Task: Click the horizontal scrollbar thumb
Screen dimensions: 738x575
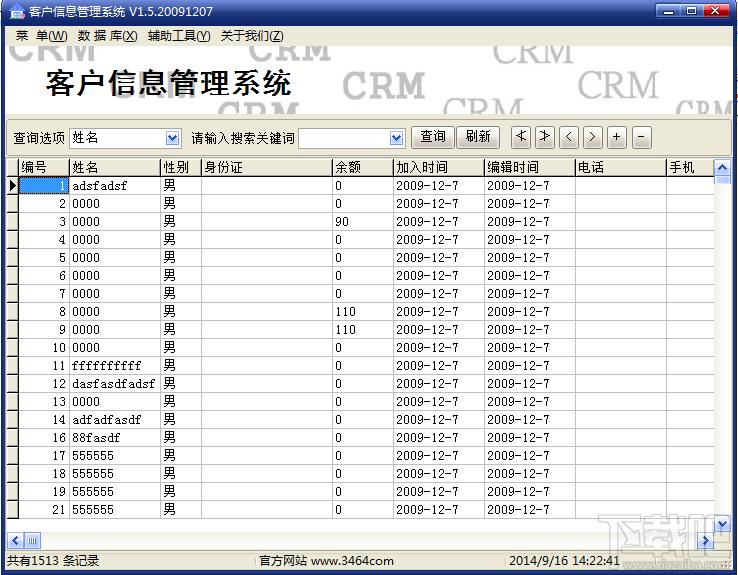Action: point(32,540)
